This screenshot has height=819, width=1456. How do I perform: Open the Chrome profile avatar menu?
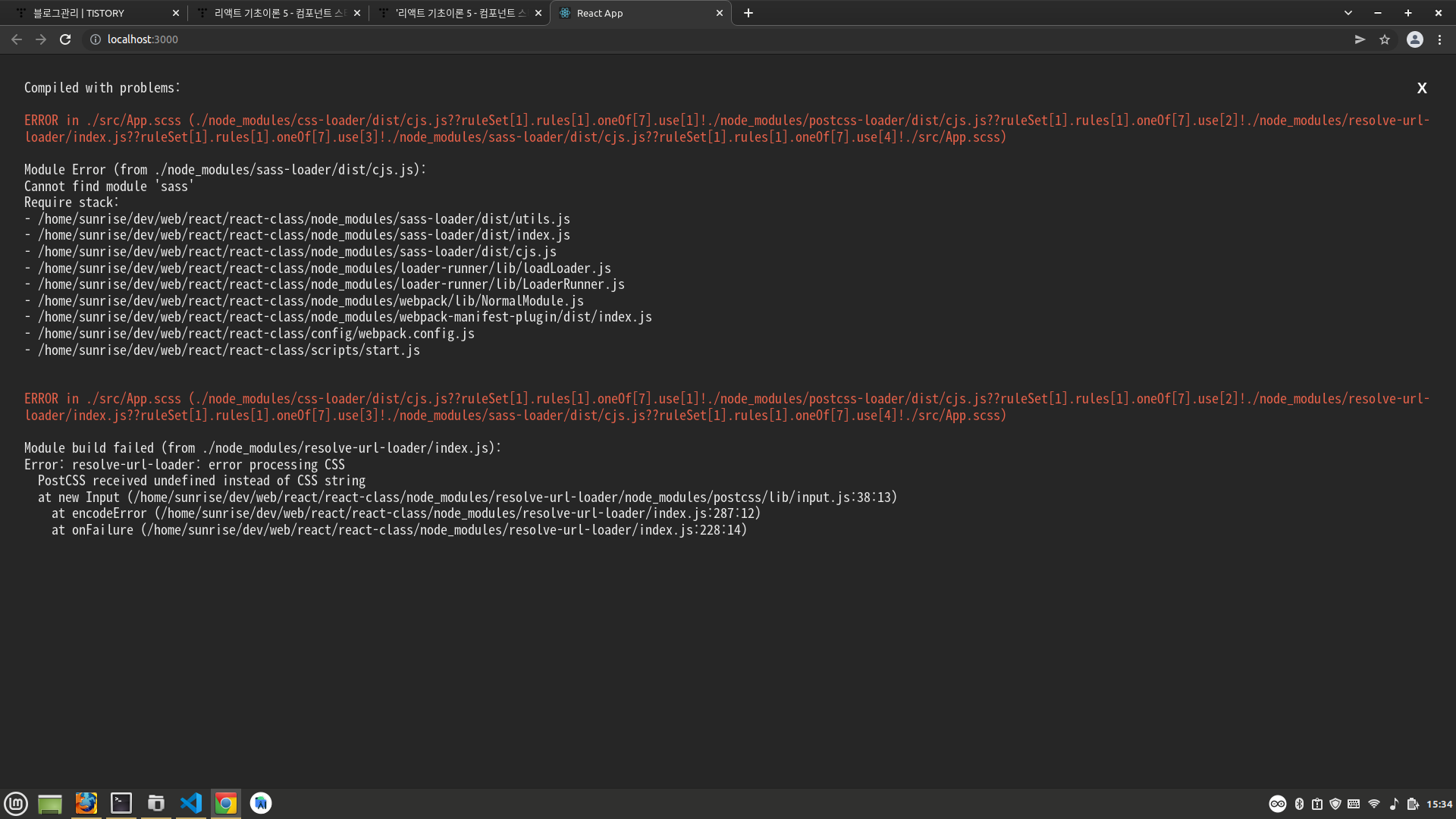click(x=1414, y=39)
